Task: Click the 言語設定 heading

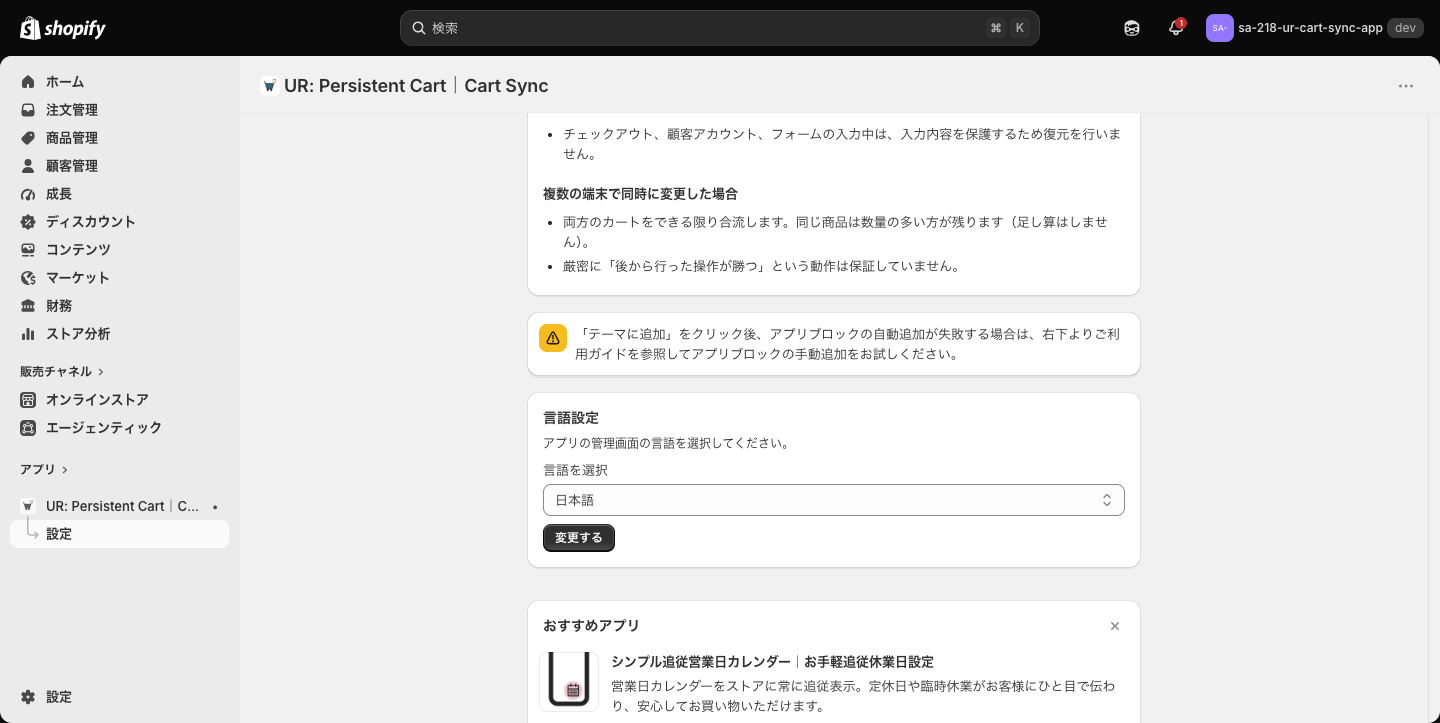Action: click(x=571, y=418)
